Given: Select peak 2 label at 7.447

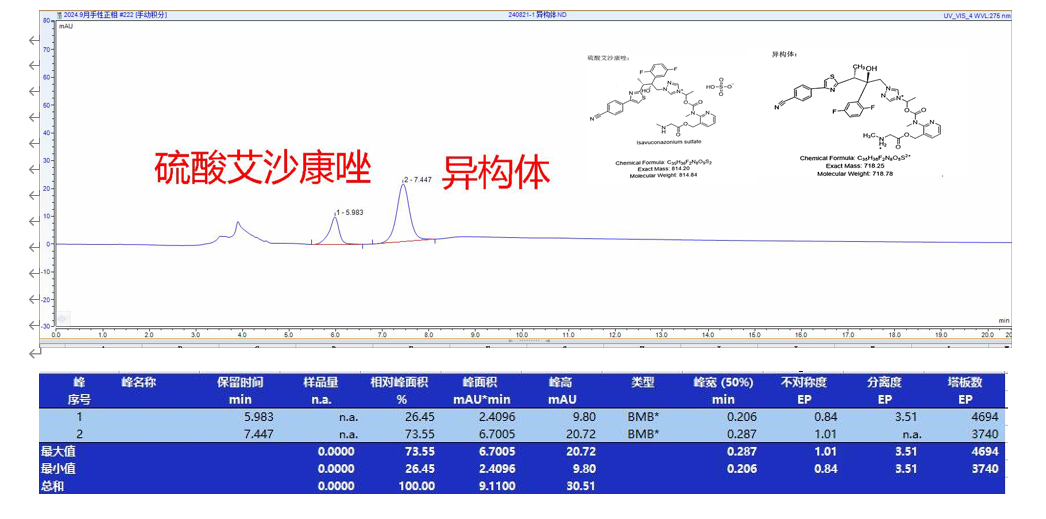Looking at the screenshot, I should 416,180.
